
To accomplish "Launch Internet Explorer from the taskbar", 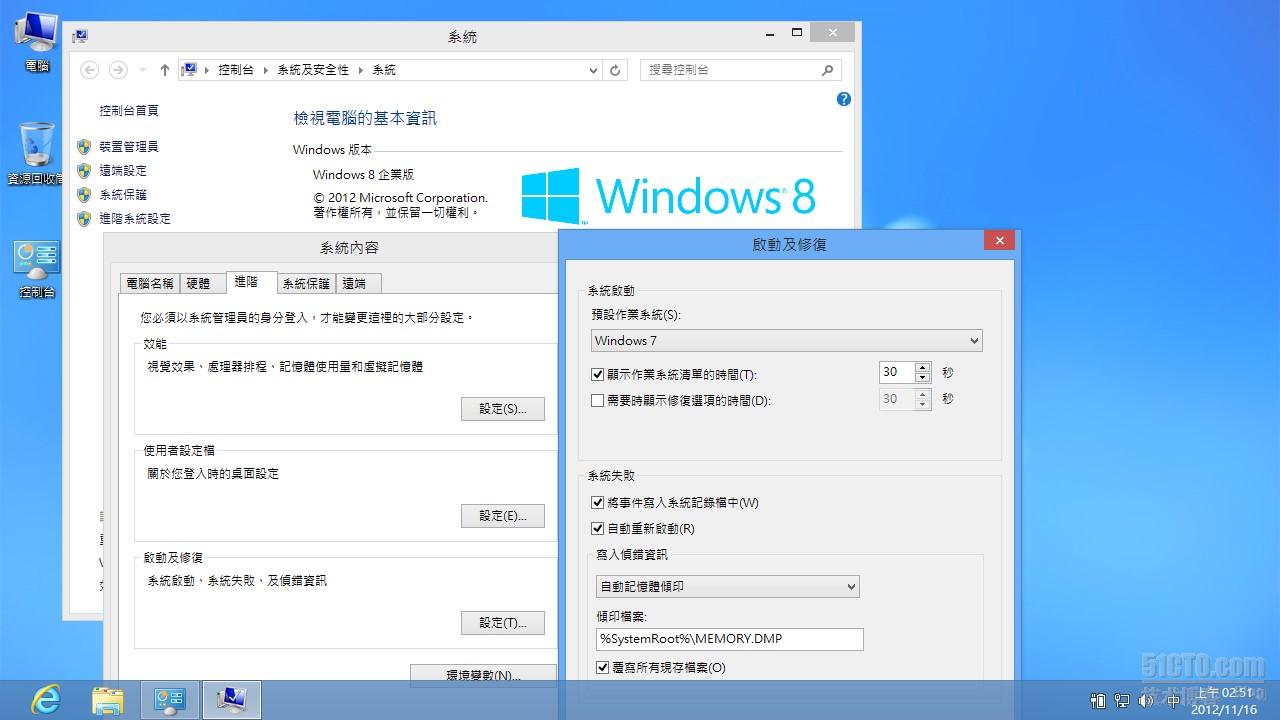I will tap(46, 700).
